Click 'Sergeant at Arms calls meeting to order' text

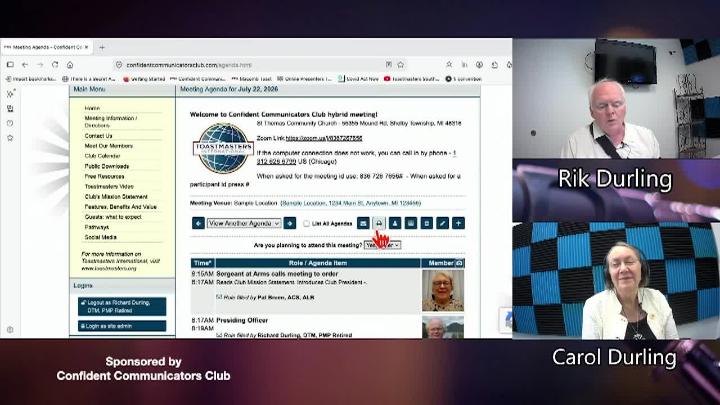coord(277,274)
